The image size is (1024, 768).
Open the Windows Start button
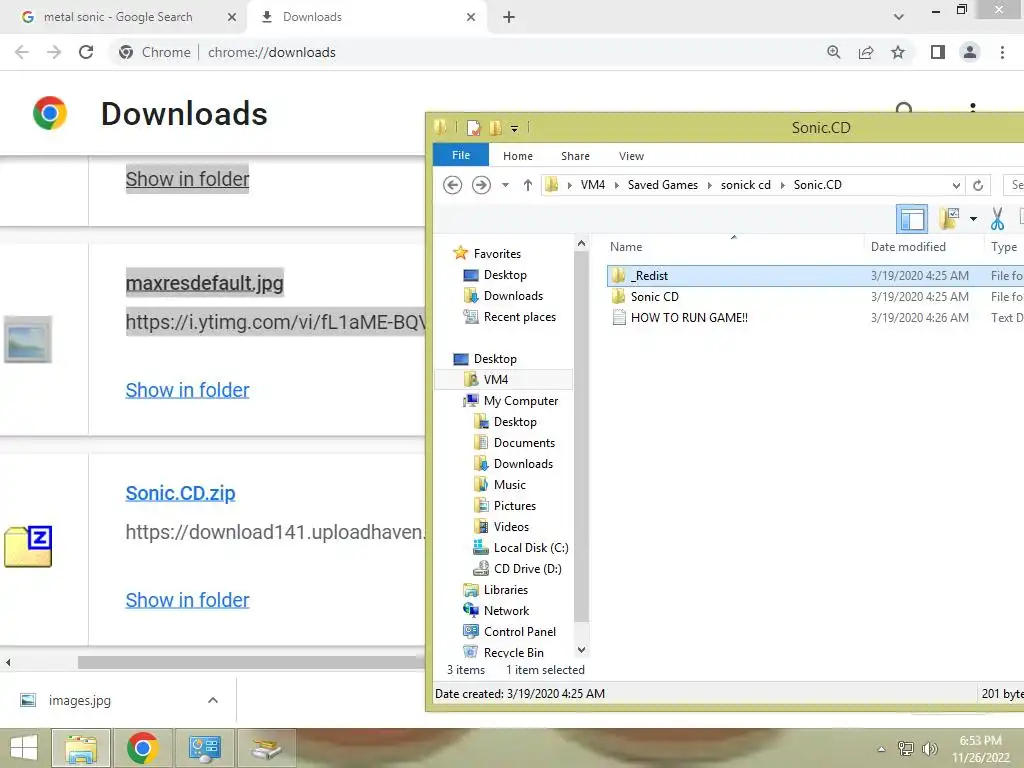point(24,748)
